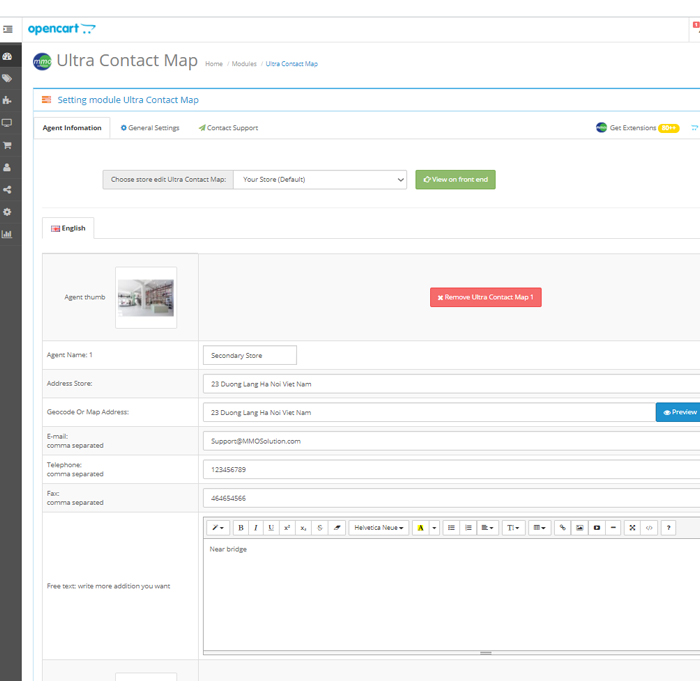Click Remove Ultra Contact Map 1 button
700x700 pixels.
(x=486, y=297)
